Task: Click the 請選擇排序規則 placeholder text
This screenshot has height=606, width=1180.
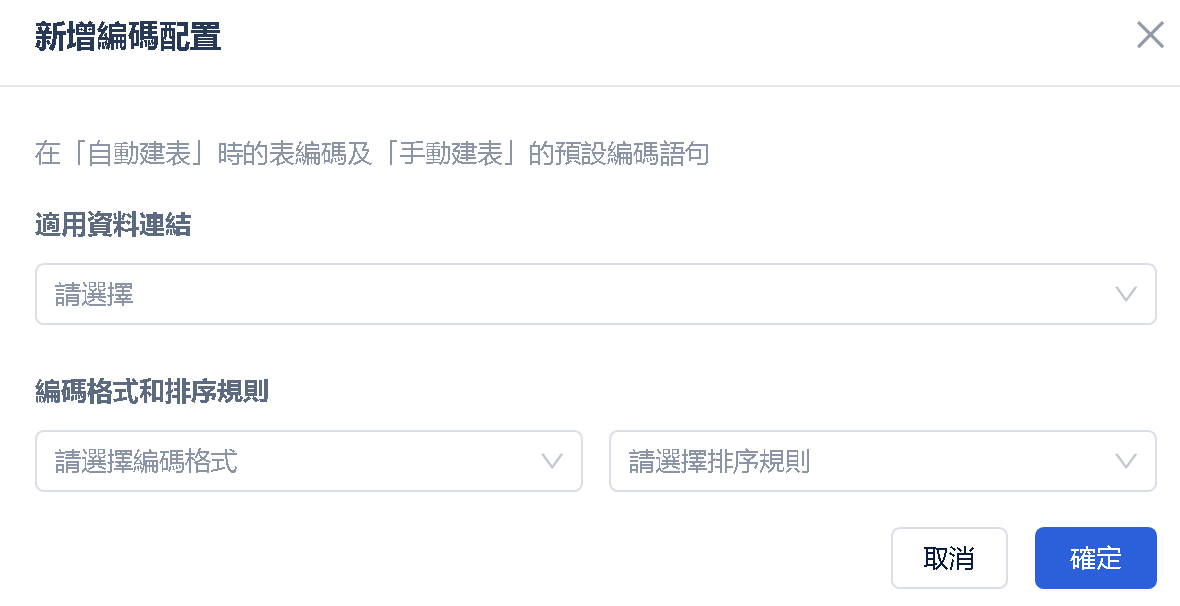Action: pos(719,461)
